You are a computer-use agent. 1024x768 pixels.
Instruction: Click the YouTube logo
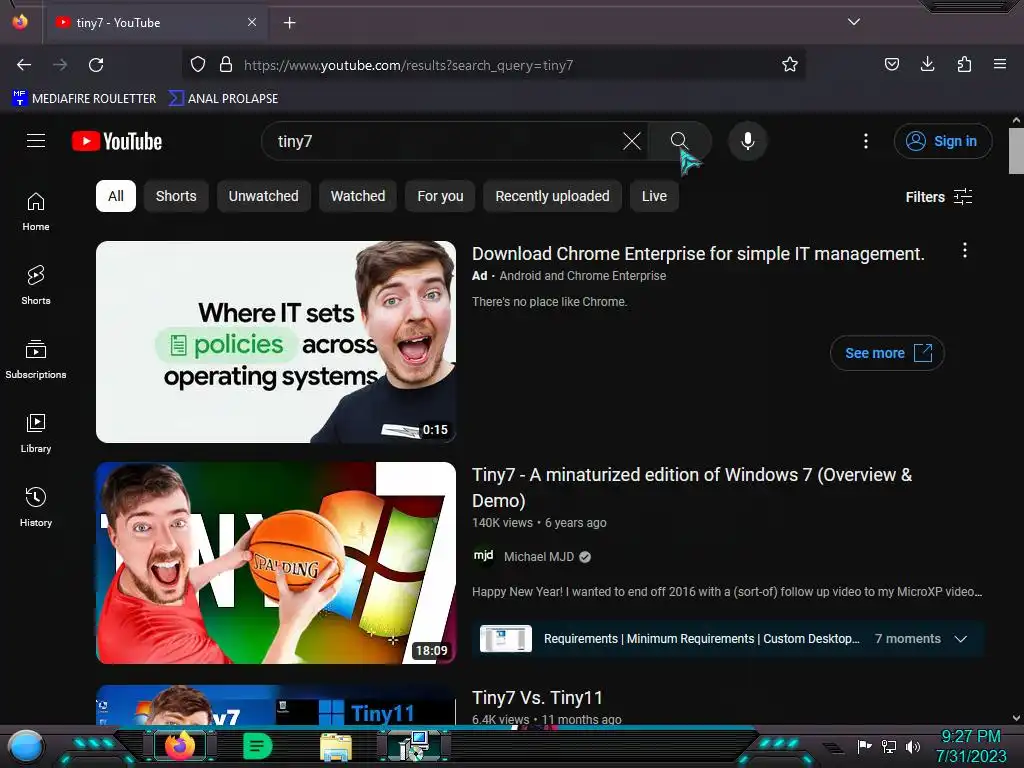(117, 141)
